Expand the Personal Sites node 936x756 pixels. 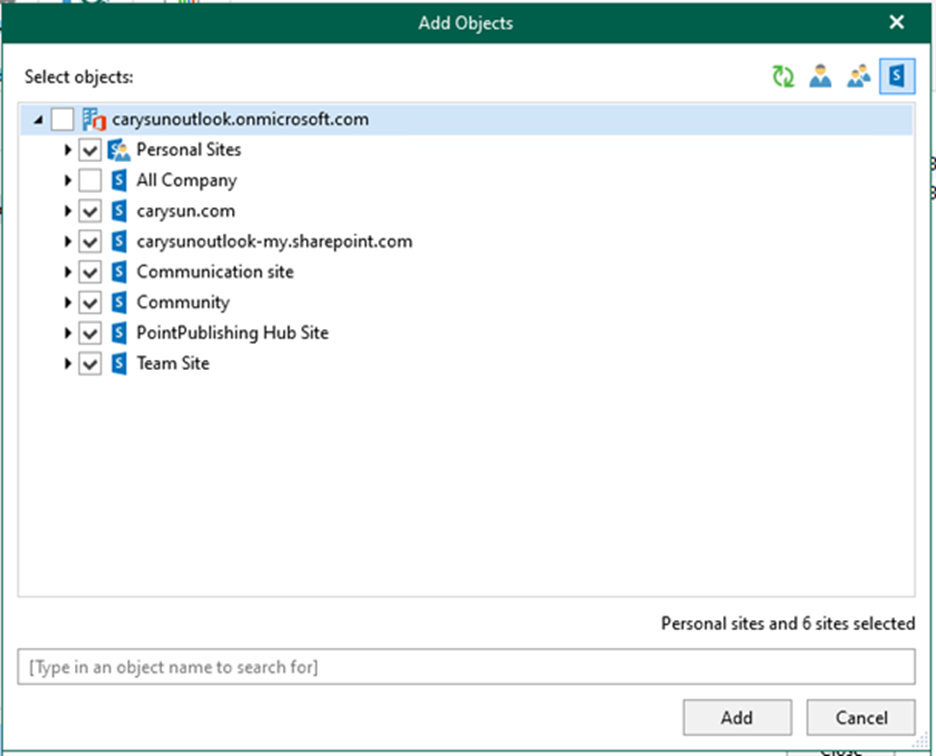(x=67, y=150)
